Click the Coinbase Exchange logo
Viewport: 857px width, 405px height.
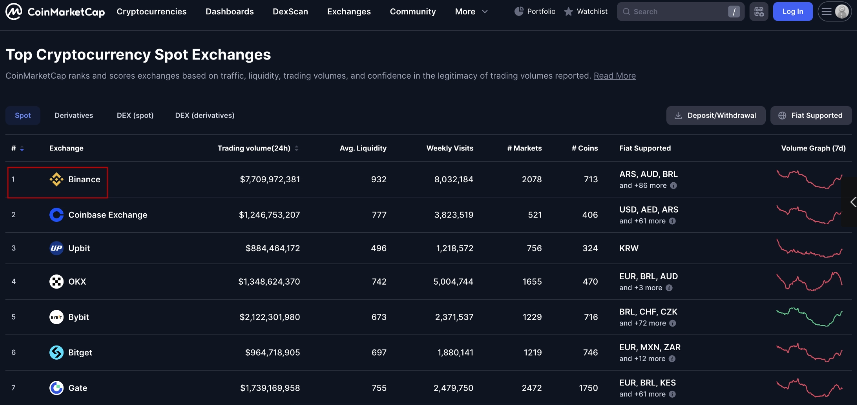point(56,215)
